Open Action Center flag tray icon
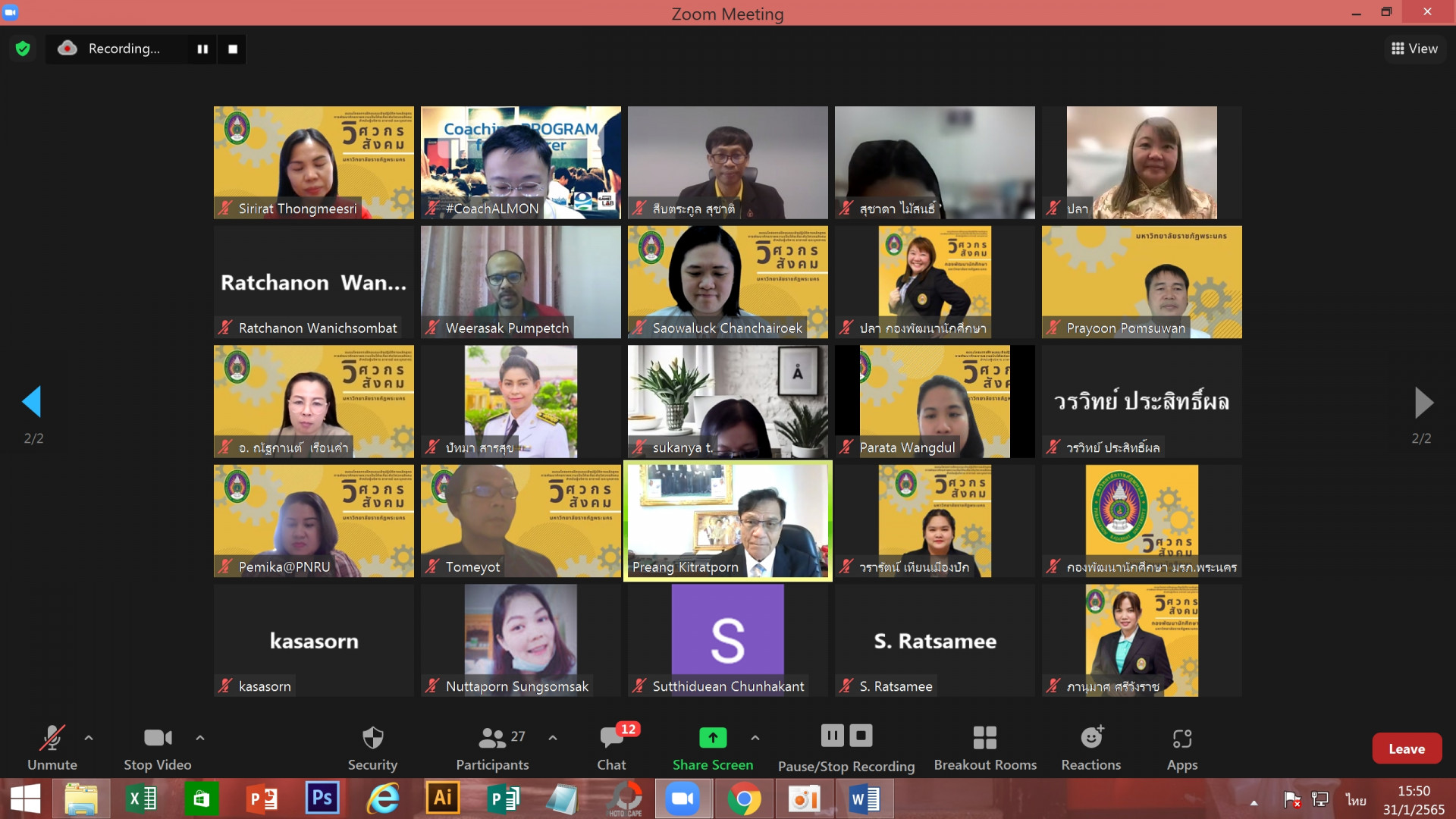Viewport: 1456px width, 819px height. (x=1291, y=799)
